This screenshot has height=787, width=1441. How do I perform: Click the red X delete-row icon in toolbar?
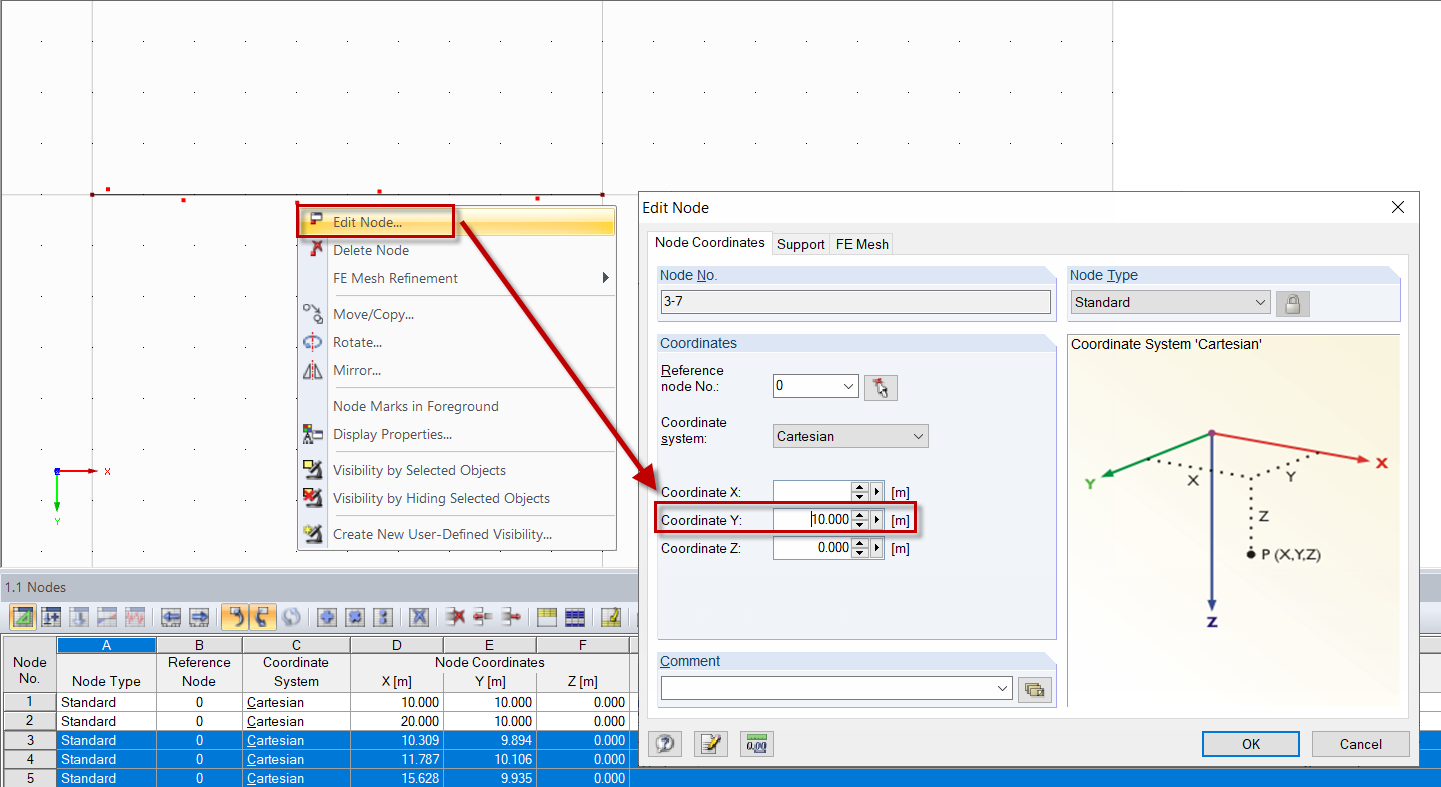pyautogui.click(x=456, y=617)
